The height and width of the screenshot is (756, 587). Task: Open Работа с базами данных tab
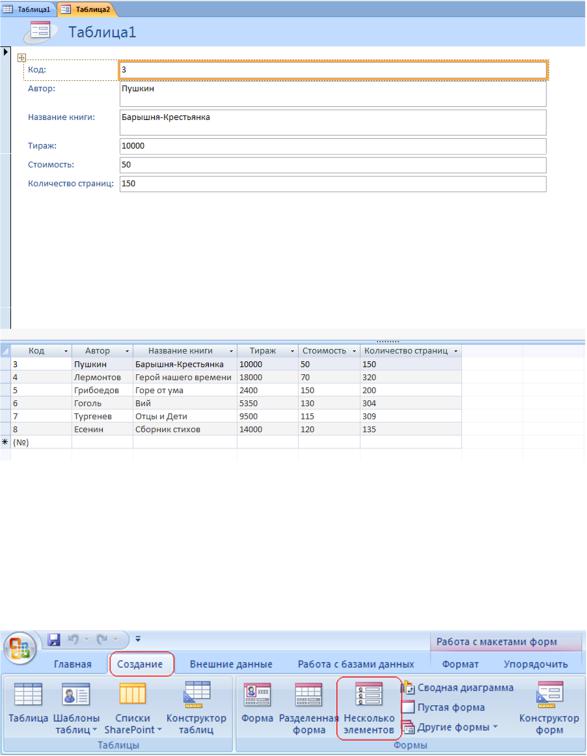356,664
